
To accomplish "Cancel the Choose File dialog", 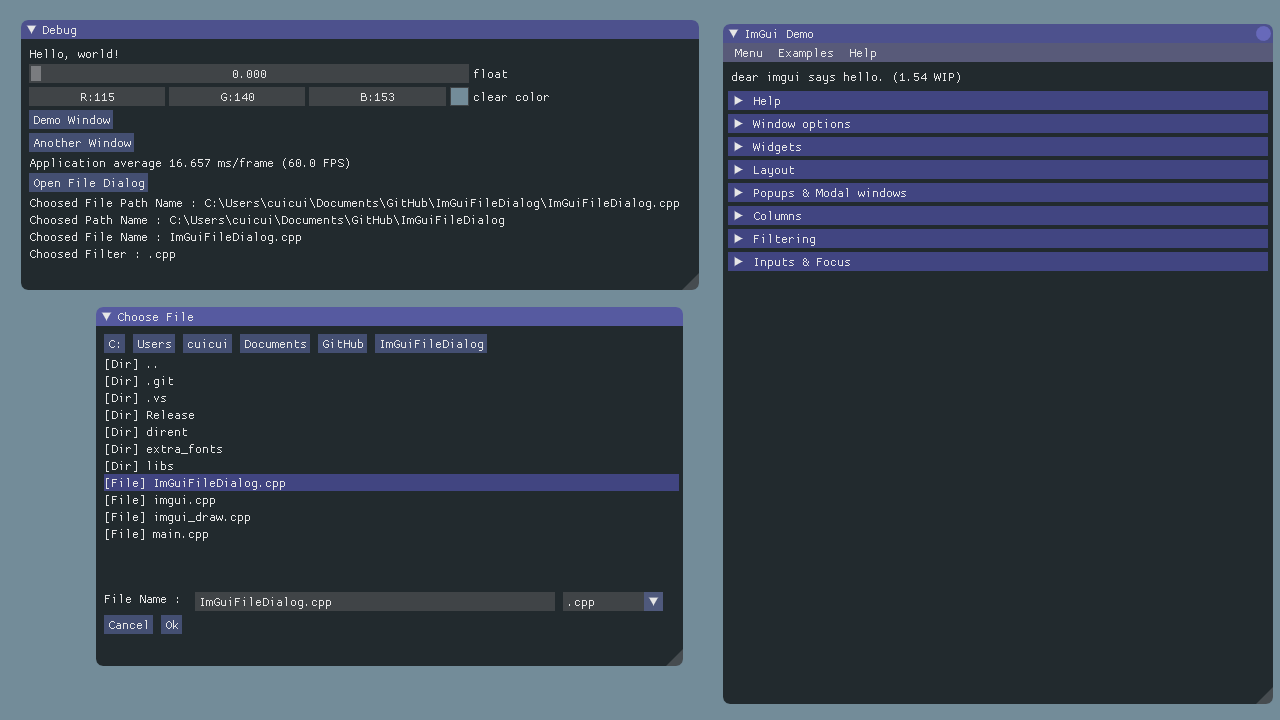I will coord(128,625).
